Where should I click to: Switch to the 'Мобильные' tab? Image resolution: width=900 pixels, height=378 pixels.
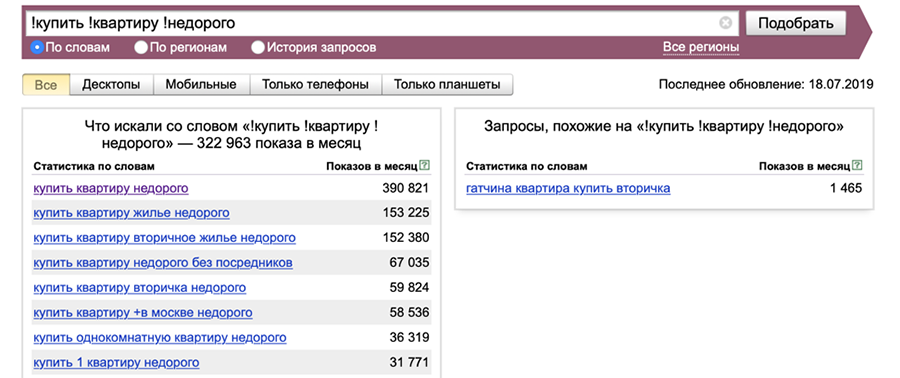[201, 85]
